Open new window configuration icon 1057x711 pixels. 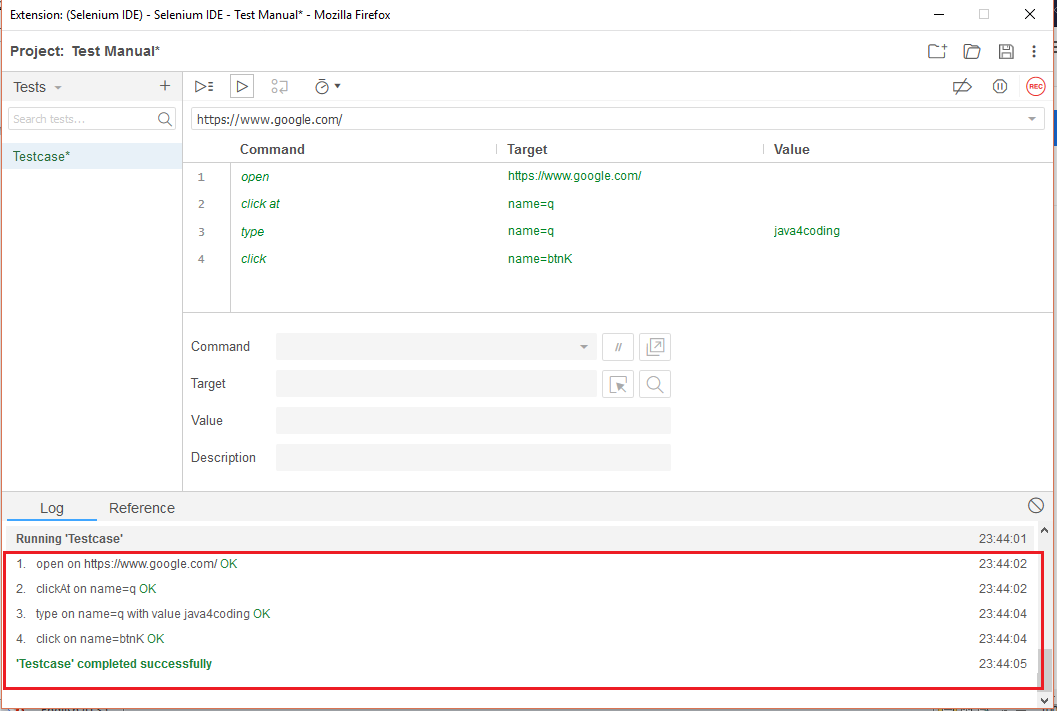(655, 347)
